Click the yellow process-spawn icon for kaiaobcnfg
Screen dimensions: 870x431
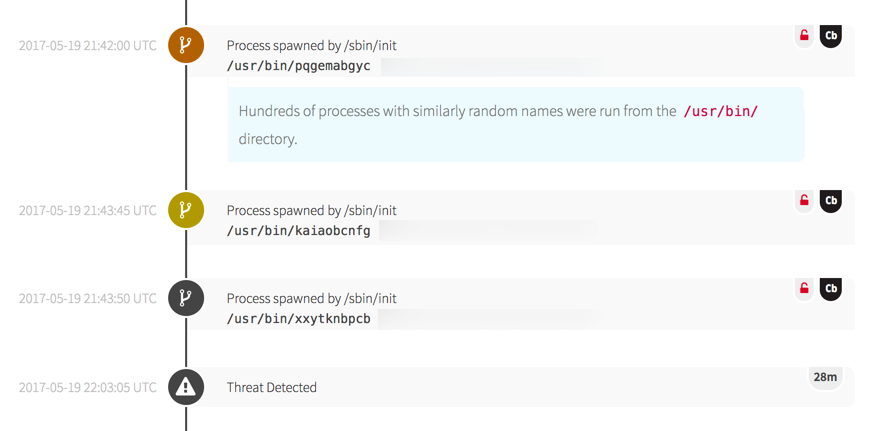click(x=186, y=210)
